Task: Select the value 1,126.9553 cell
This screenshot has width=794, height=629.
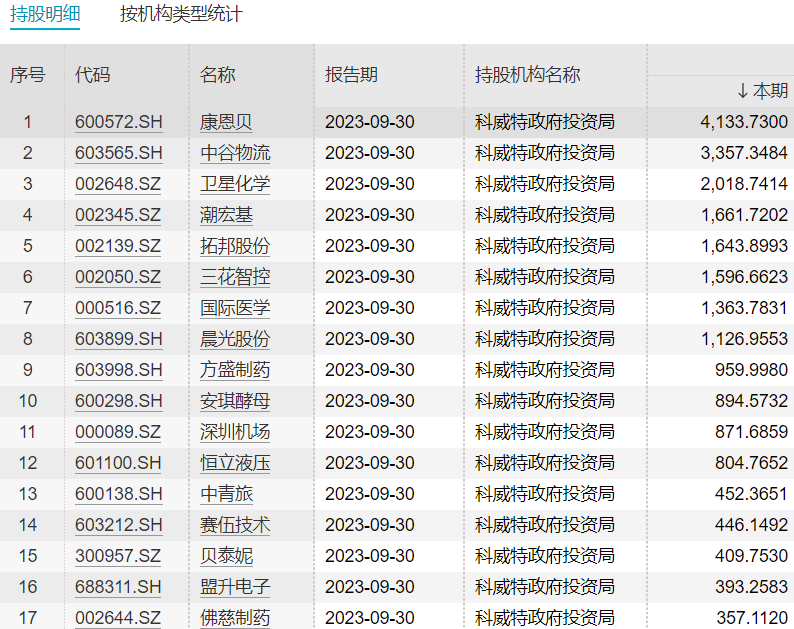Action: (744, 339)
